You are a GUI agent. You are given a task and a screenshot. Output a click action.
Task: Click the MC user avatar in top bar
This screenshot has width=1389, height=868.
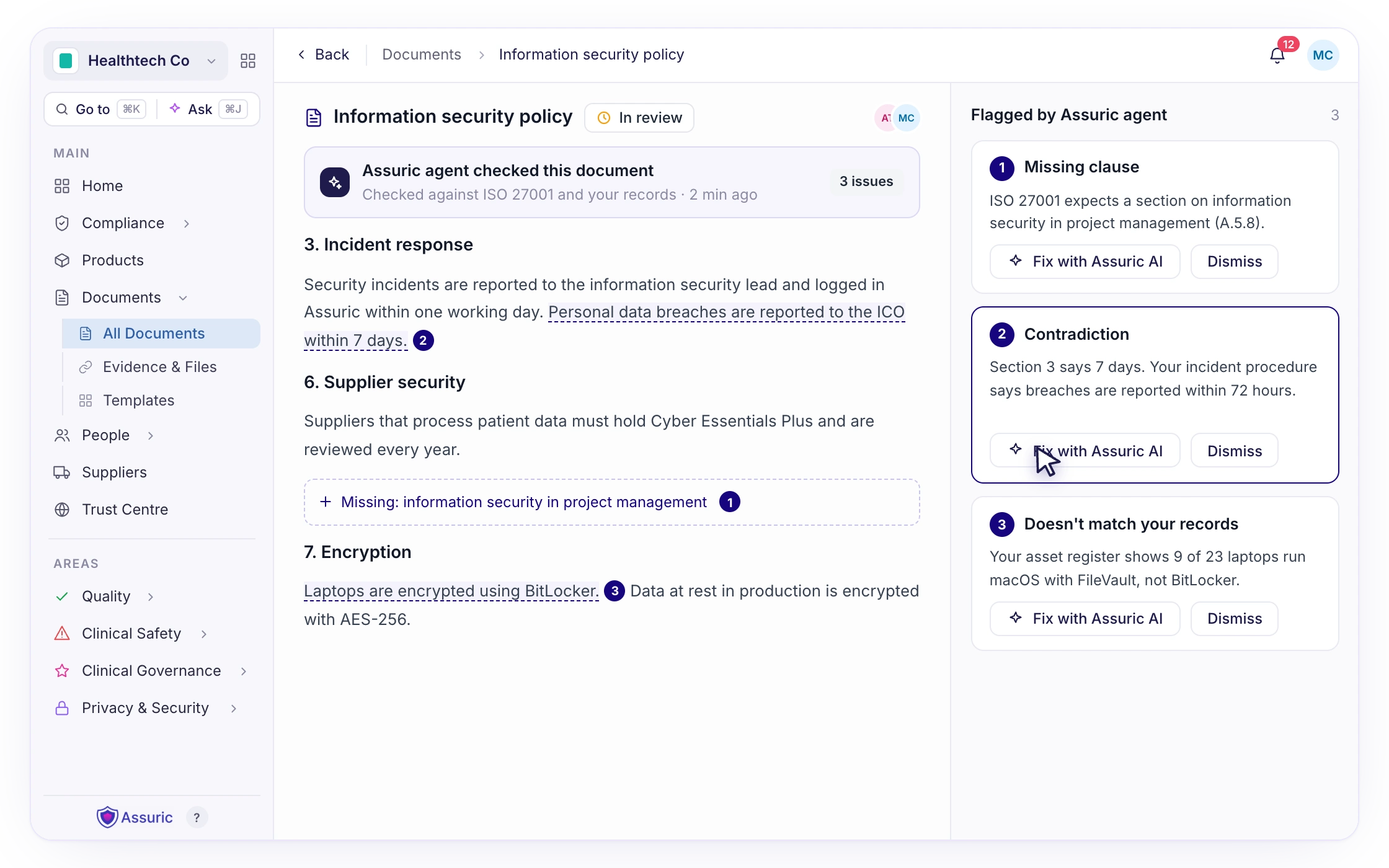(x=1323, y=55)
